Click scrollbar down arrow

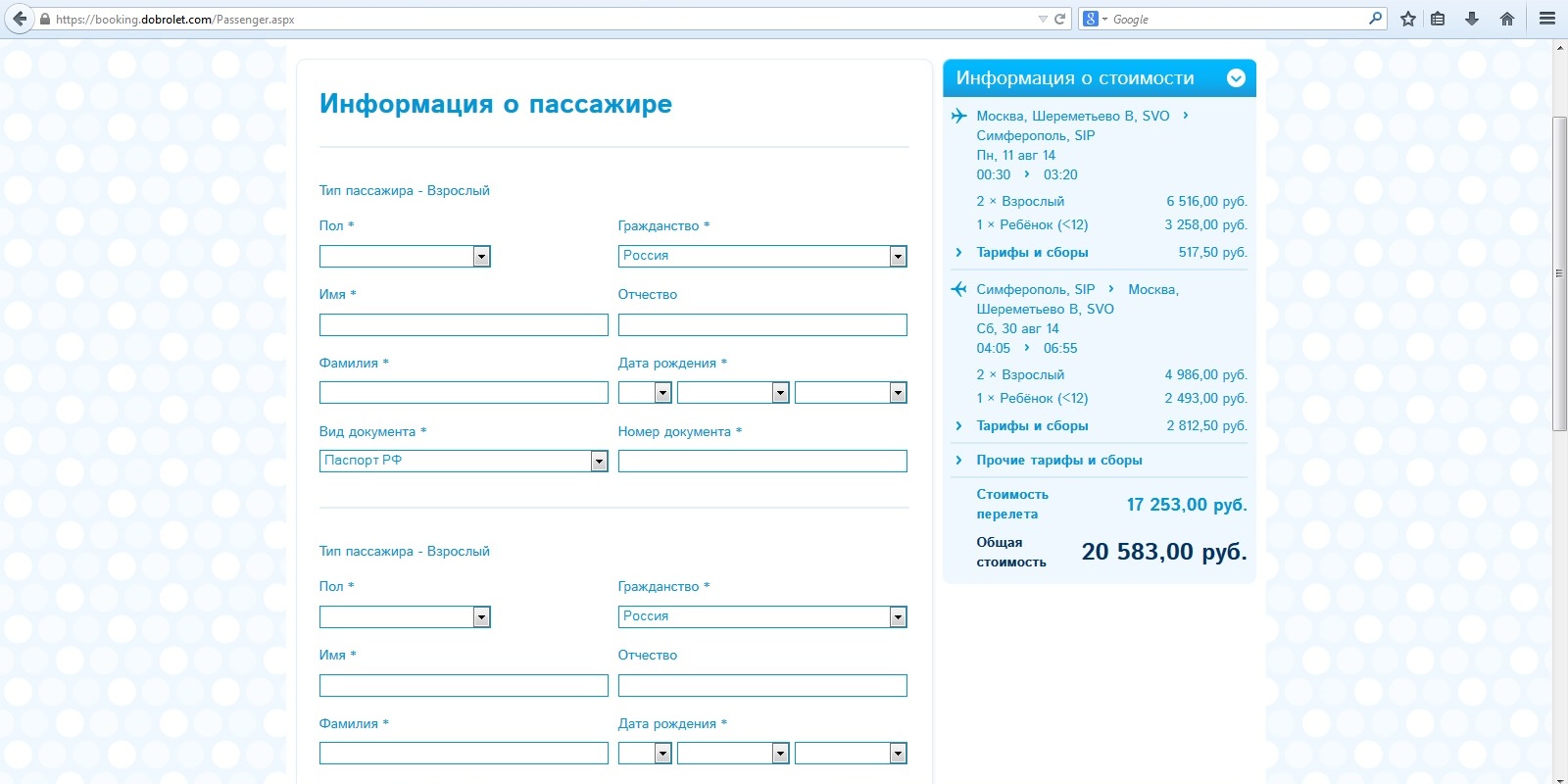click(1559, 778)
